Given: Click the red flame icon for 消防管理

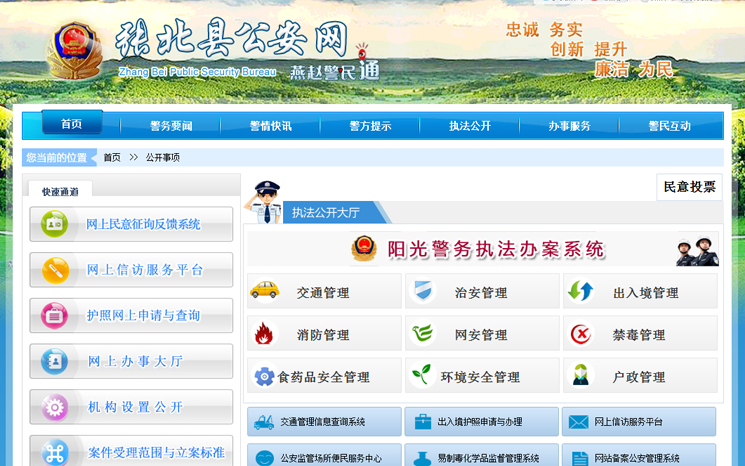Looking at the screenshot, I should 264,334.
